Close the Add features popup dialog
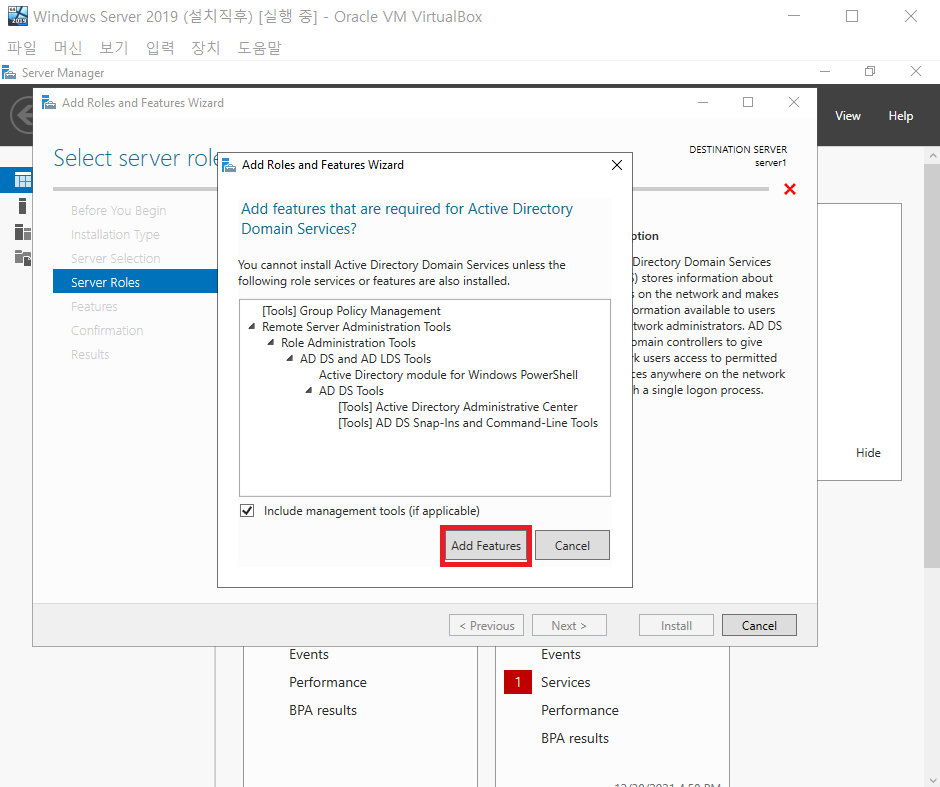 click(x=617, y=165)
